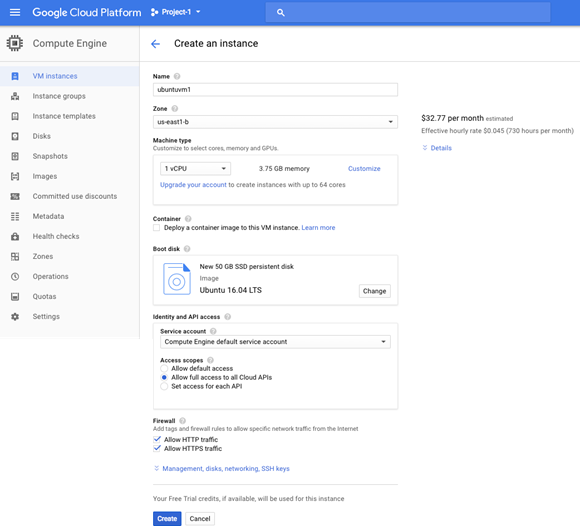Click the Compute Engine chip icon
The height and width of the screenshot is (526, 580).
pos(15,43)
